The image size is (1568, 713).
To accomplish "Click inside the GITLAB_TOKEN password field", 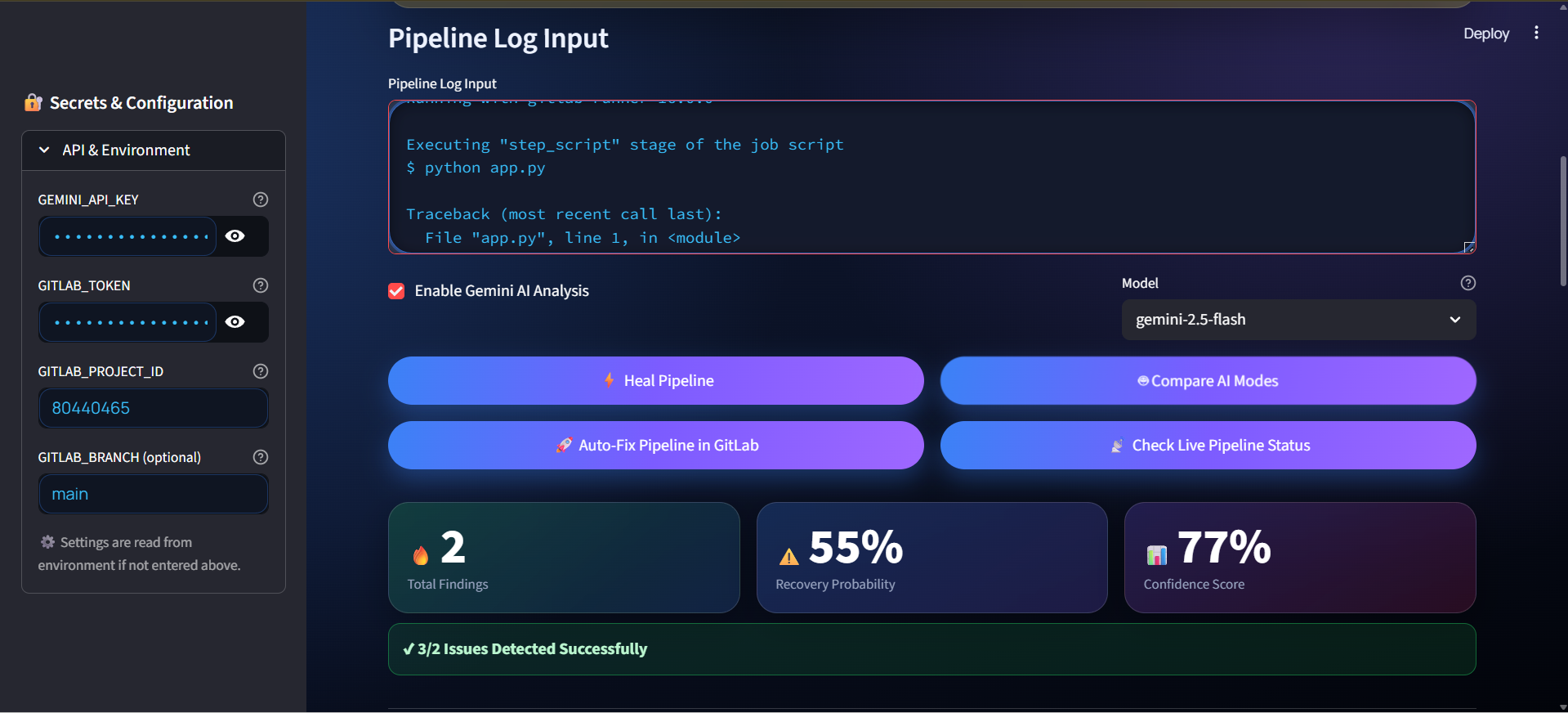I will coord(127,322).
